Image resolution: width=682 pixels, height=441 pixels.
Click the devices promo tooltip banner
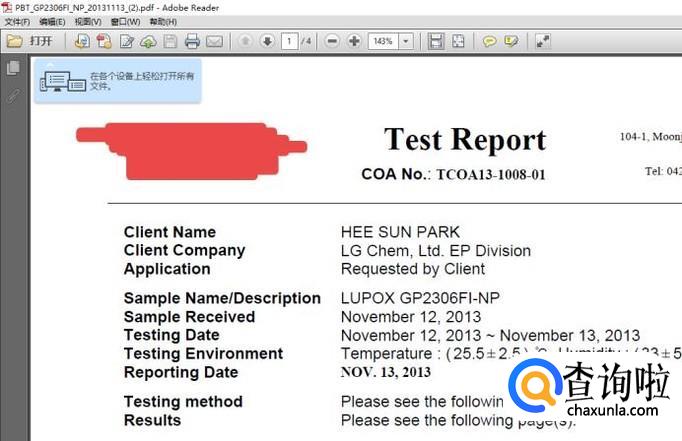point(118,81)
